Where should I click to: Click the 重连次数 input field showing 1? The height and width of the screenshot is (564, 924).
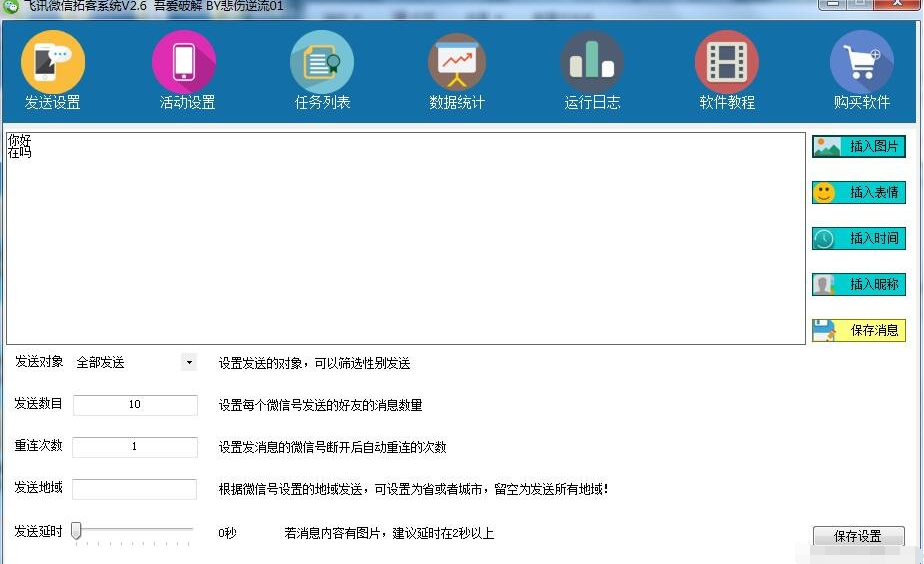(x=135, y=447)
